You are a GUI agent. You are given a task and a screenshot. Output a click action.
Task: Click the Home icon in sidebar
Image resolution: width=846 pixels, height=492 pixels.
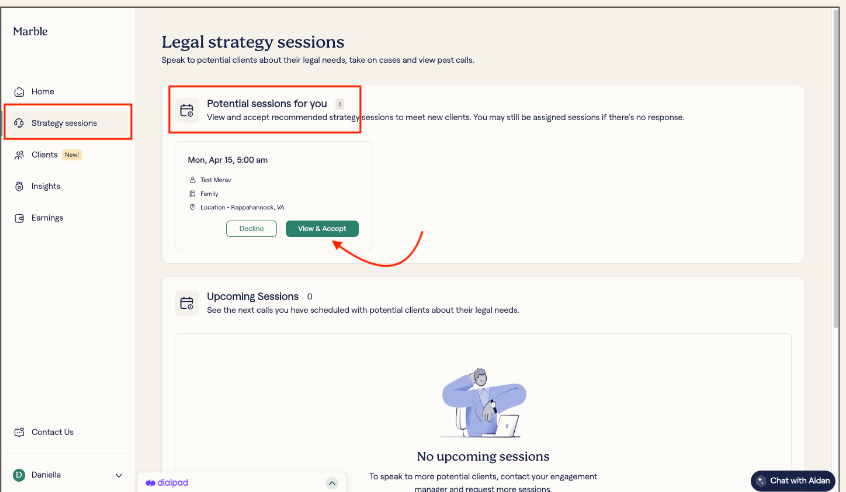tap(19, 92)
